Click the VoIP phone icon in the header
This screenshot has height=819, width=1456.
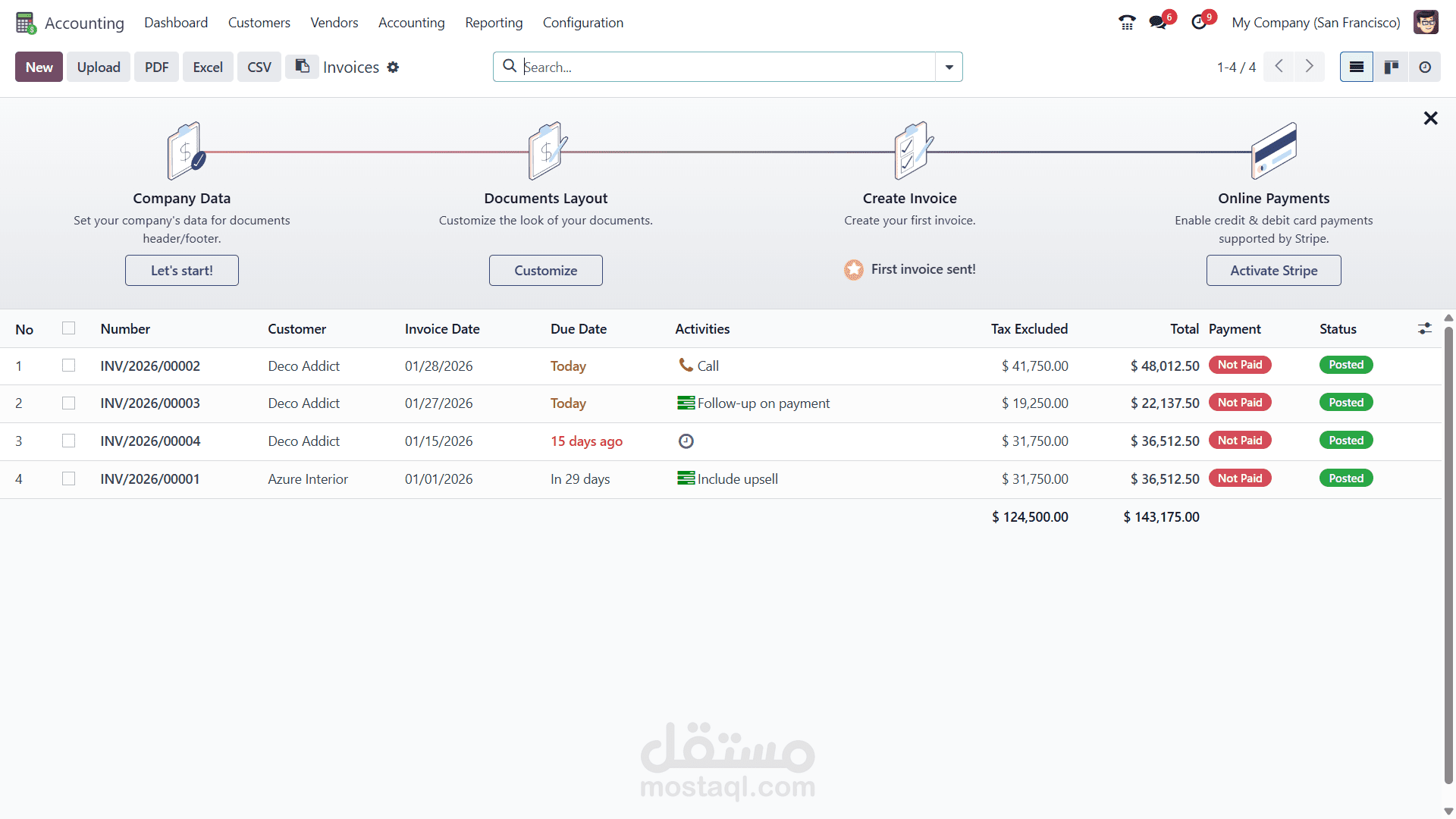click(1127, 23)
